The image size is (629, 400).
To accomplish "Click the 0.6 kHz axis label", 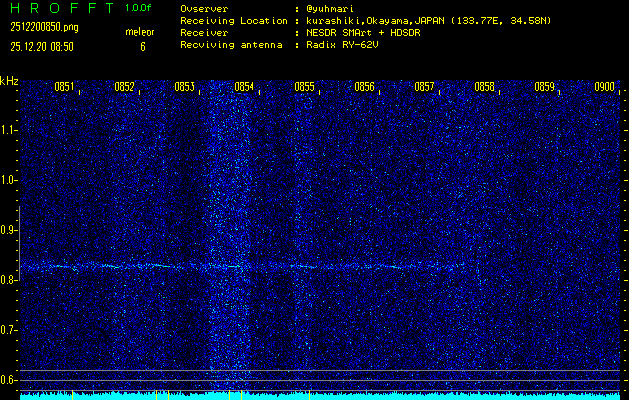I will pyautogui.click(x=9, y=380).
